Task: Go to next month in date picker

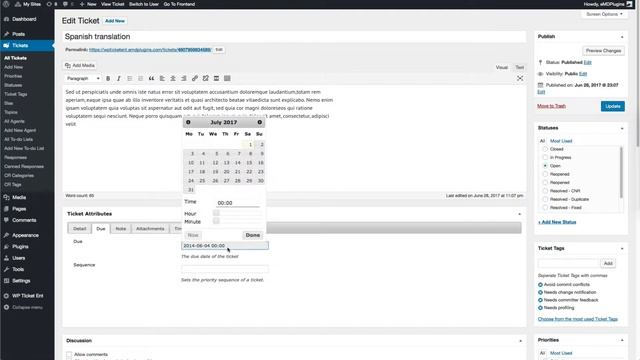Action: [260, 122]
